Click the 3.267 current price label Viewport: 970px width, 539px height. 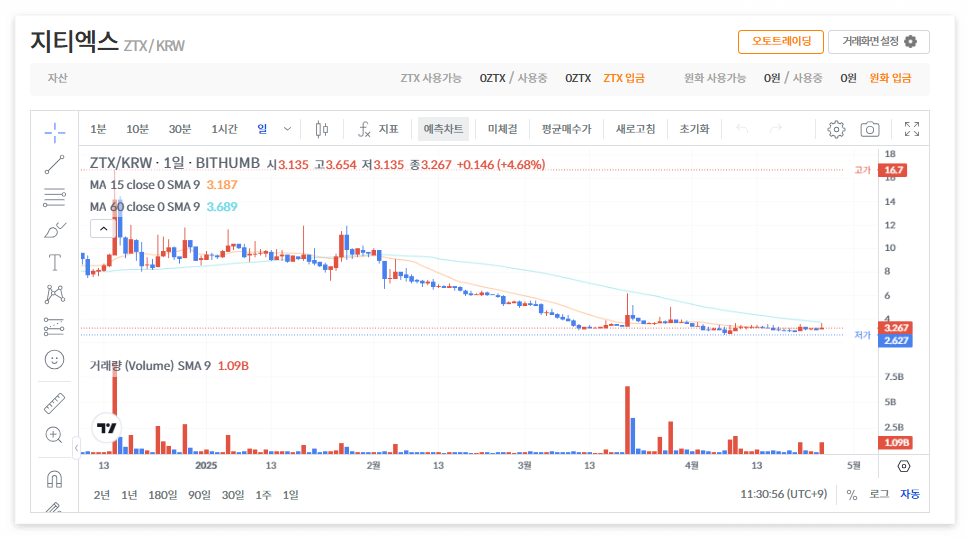(x=895, y=328)
